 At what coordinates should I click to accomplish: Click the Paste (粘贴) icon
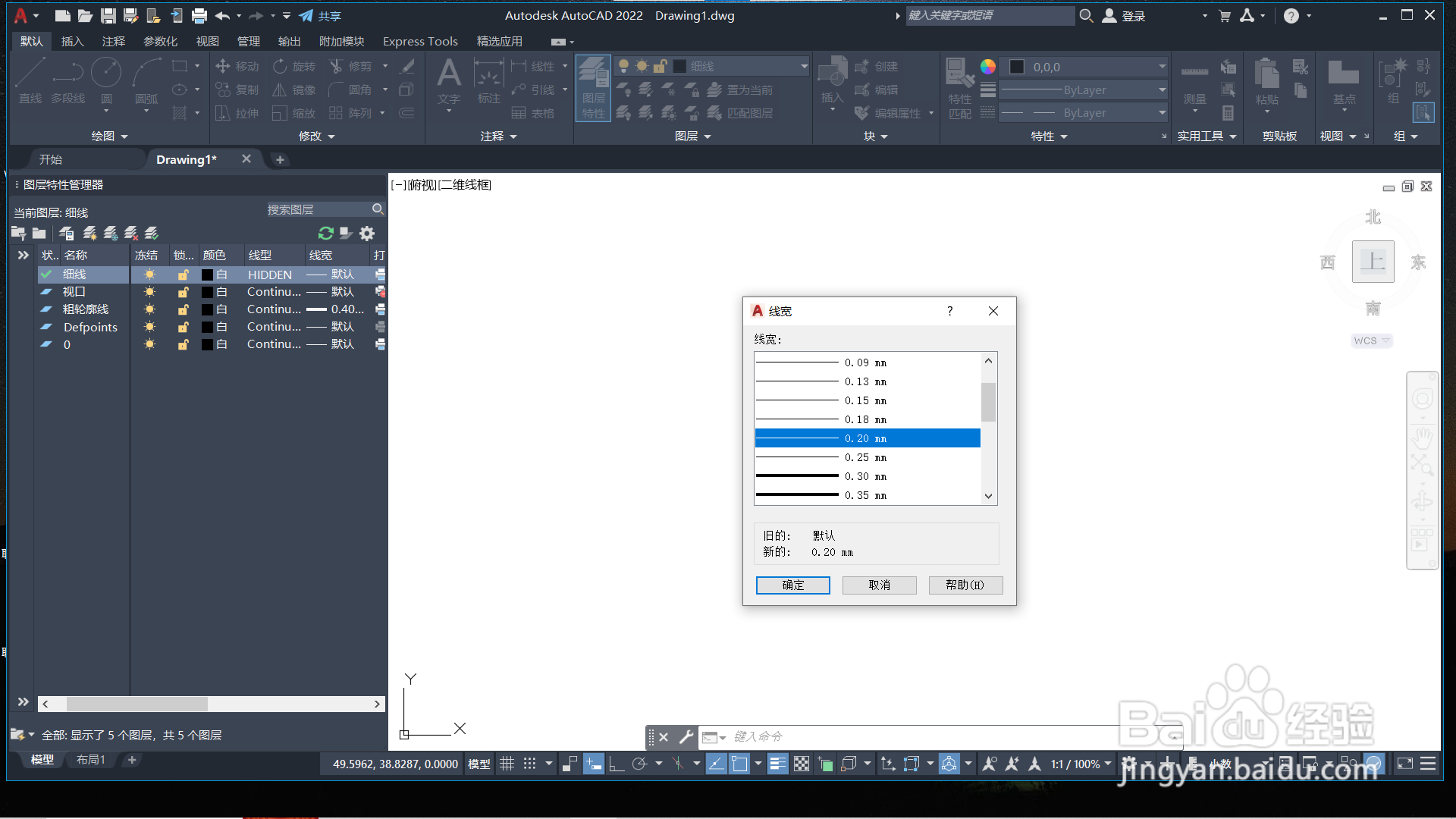[1267, 82]
